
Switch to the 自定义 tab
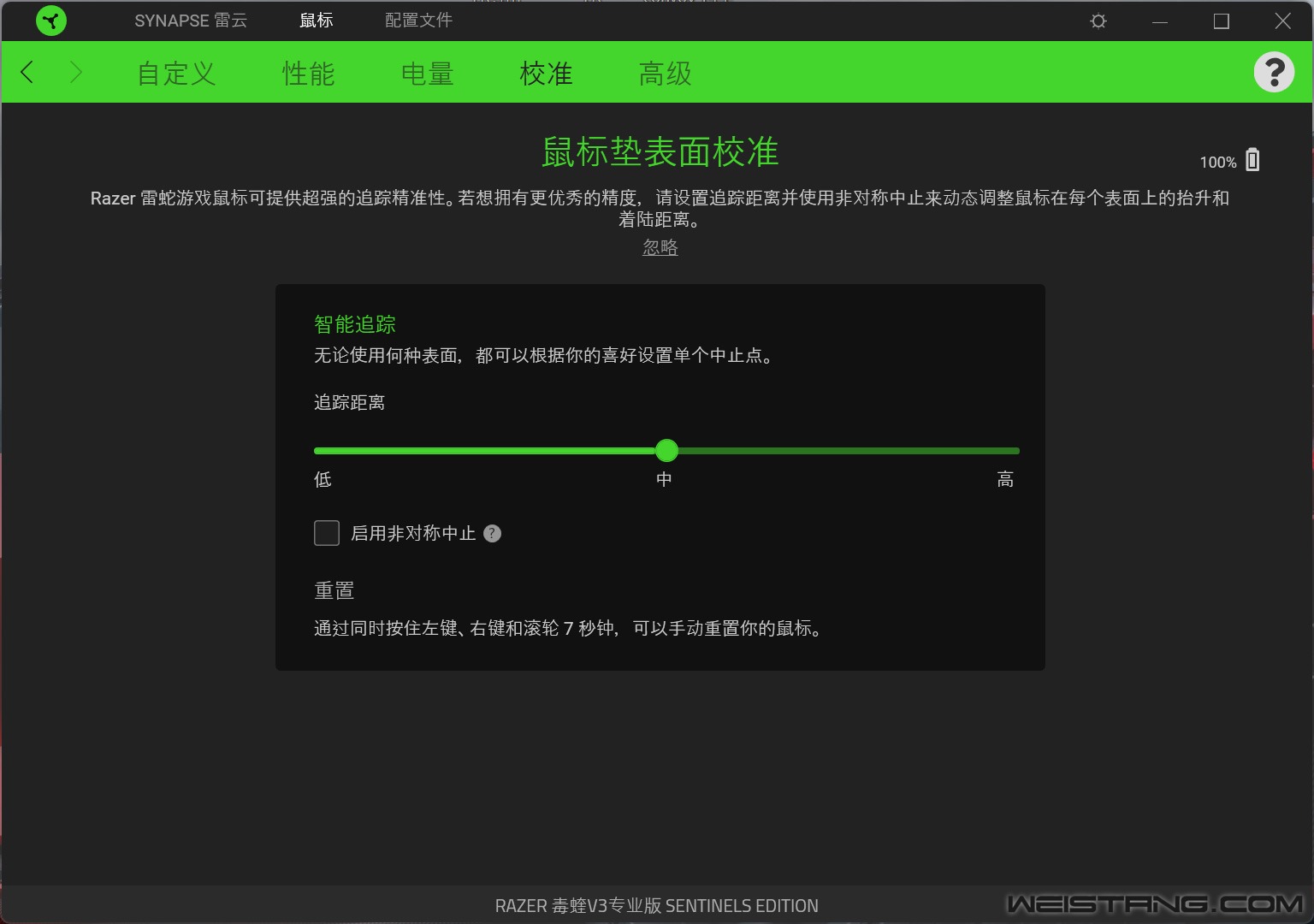(176, 74)
